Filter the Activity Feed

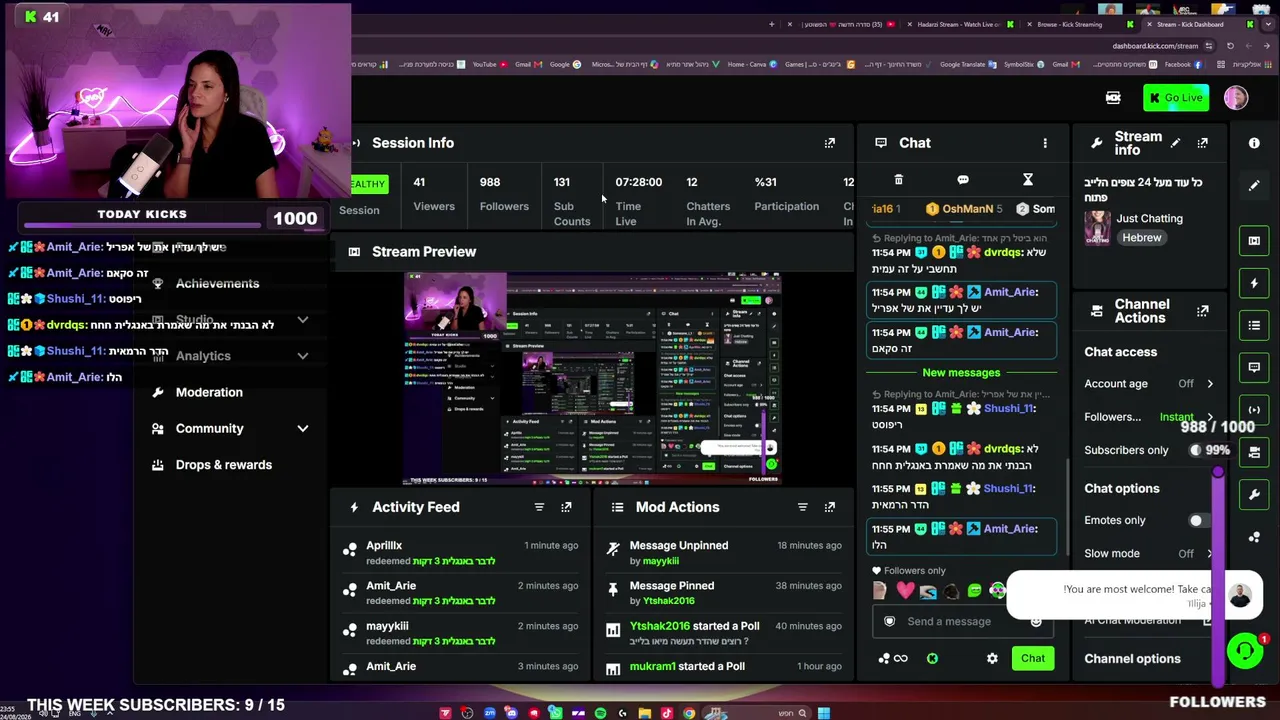539,507
